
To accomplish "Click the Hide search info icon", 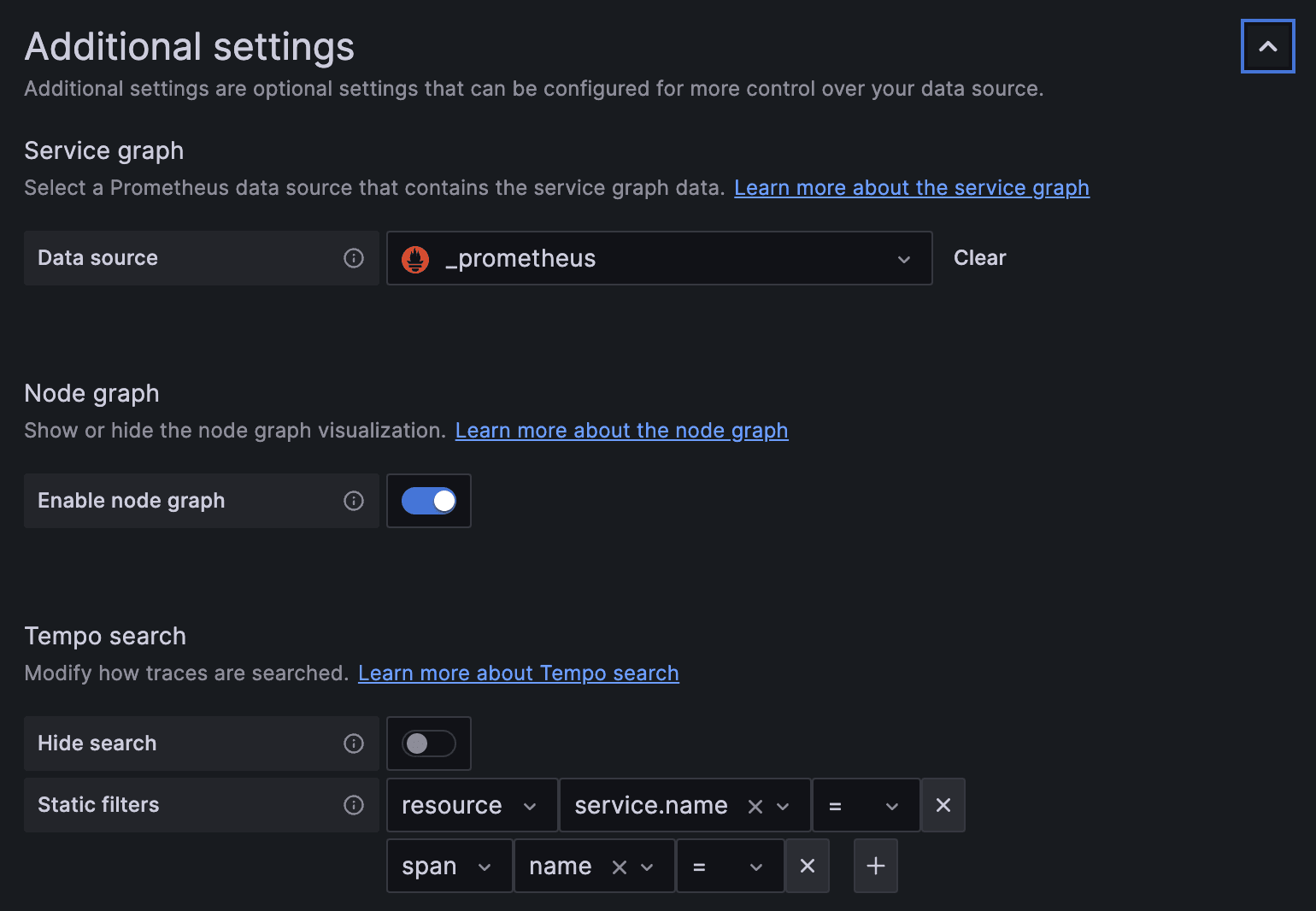I will tap(353, 743).
